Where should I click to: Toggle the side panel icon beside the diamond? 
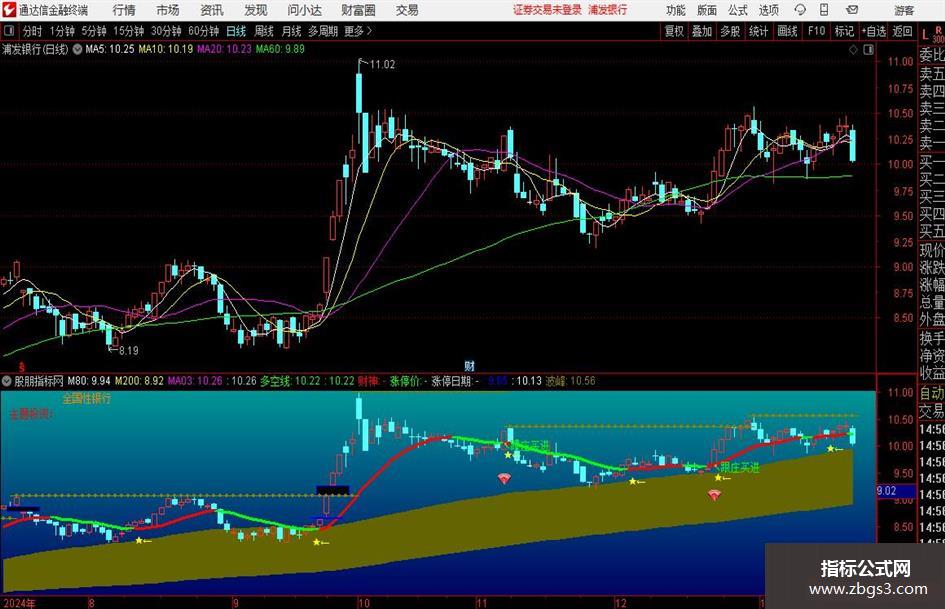[868, 50]
